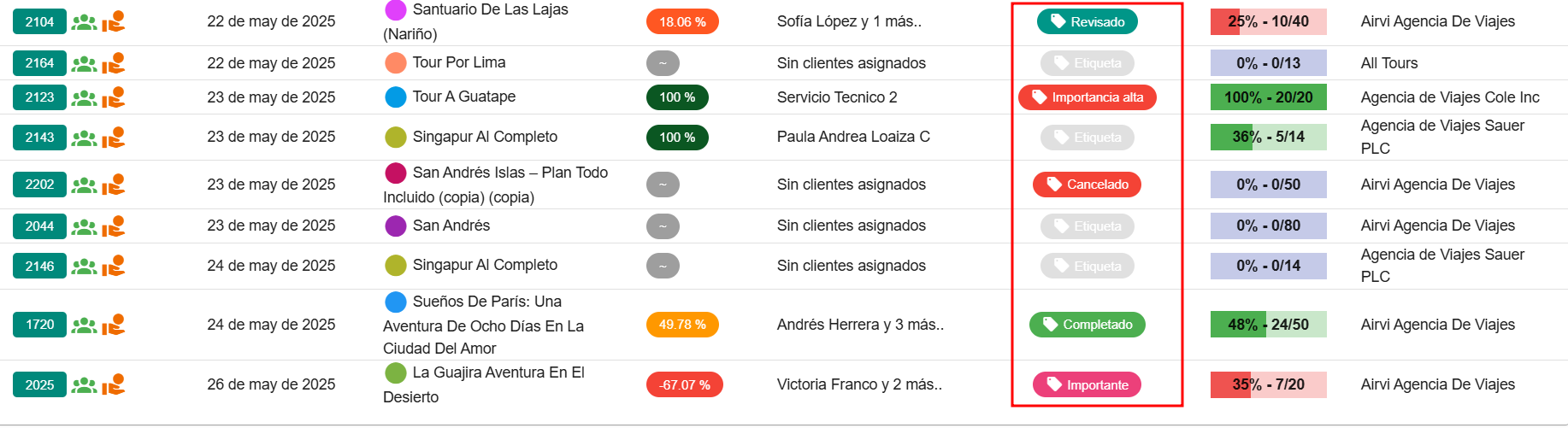1568x428 pixels.
Task: Click the orange hand icon in row 2025
Action: (114, 385)
